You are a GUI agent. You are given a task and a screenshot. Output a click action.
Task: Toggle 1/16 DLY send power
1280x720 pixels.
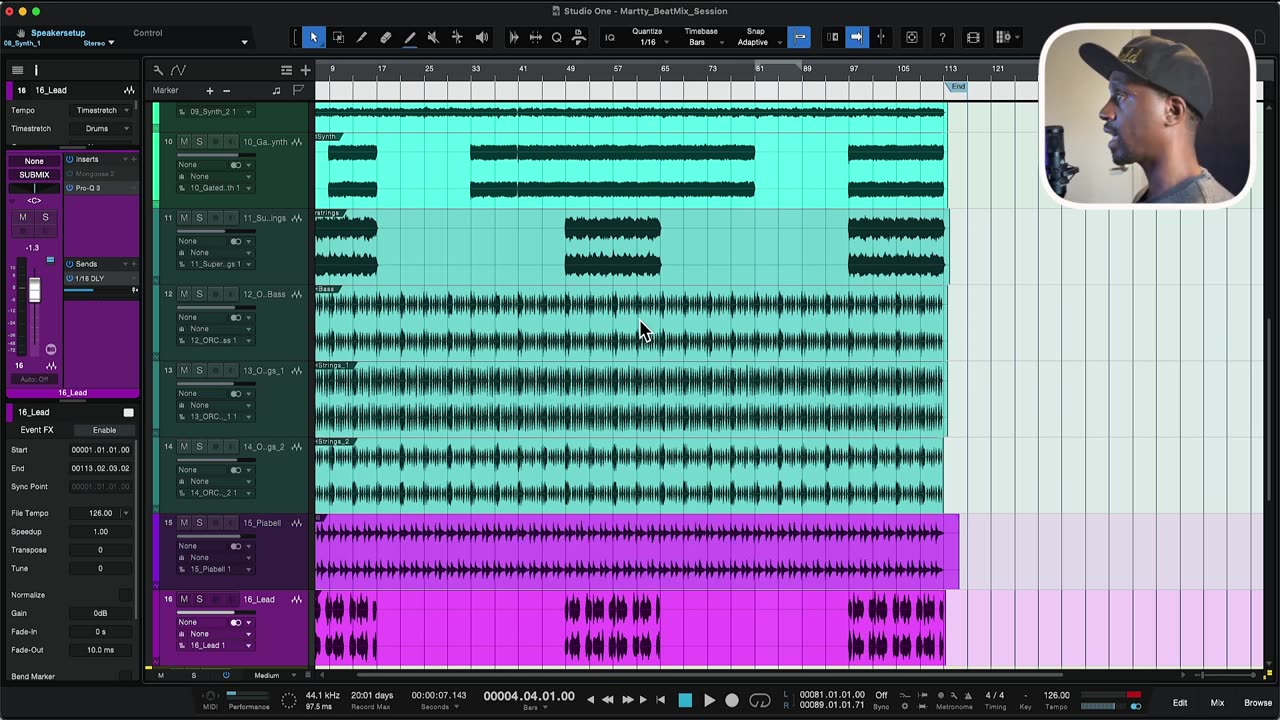pos(70,278)
